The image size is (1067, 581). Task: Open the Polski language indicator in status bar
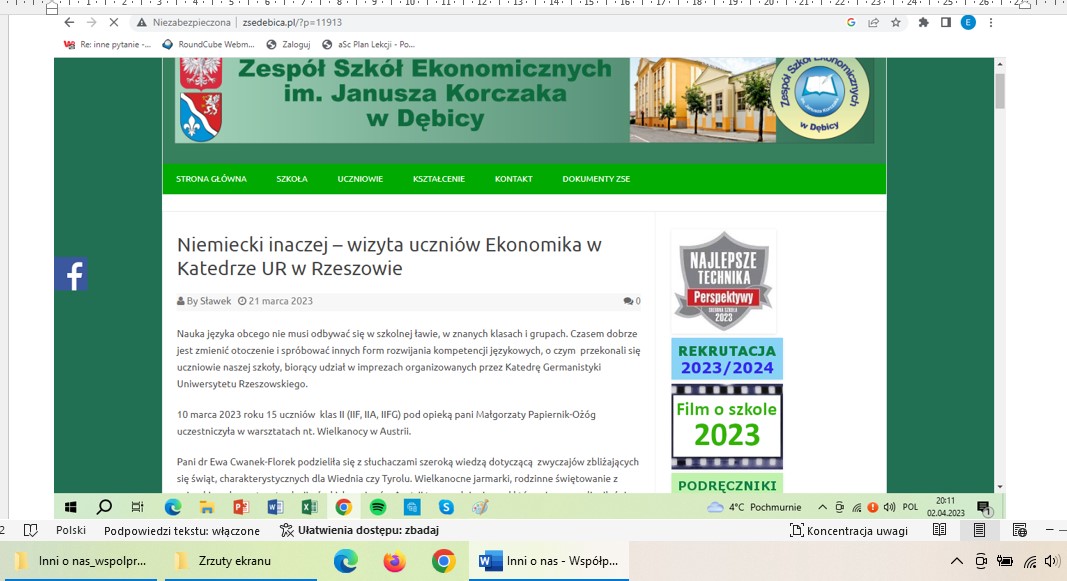pos(70,531)
